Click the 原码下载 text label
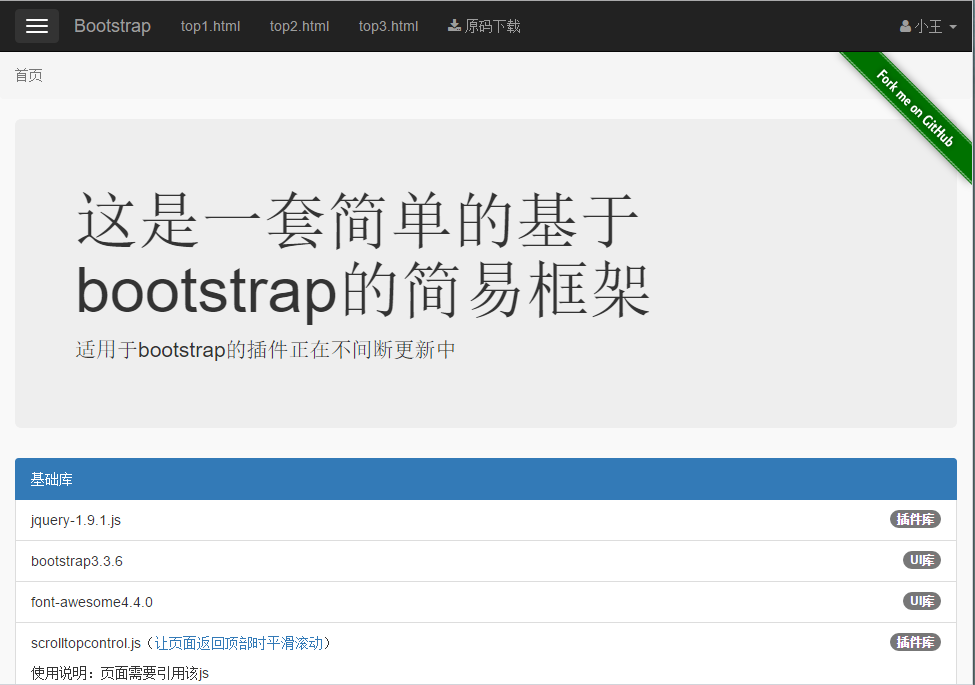Image resolution: width=975 pixels, height=685 pixels. tap(492, 26)
